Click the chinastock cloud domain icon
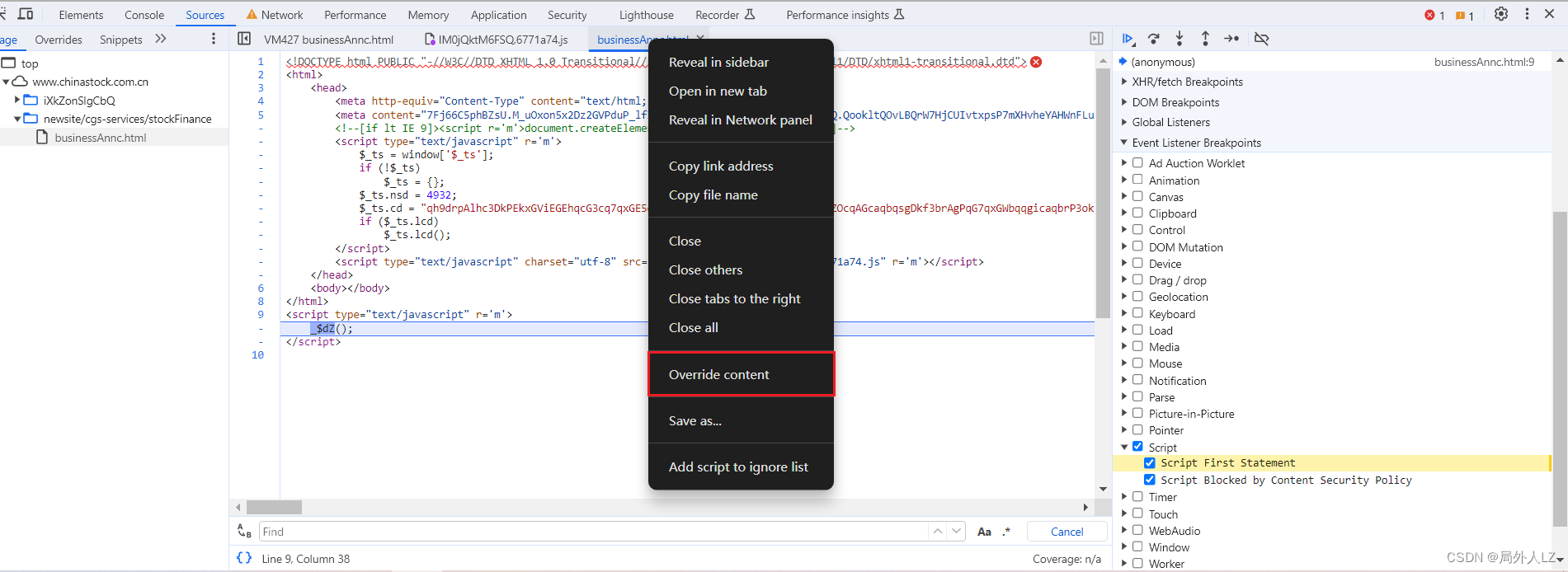The height and width of the screenshot is (572, 1568). pyautogui.click(x=20, y=82)
